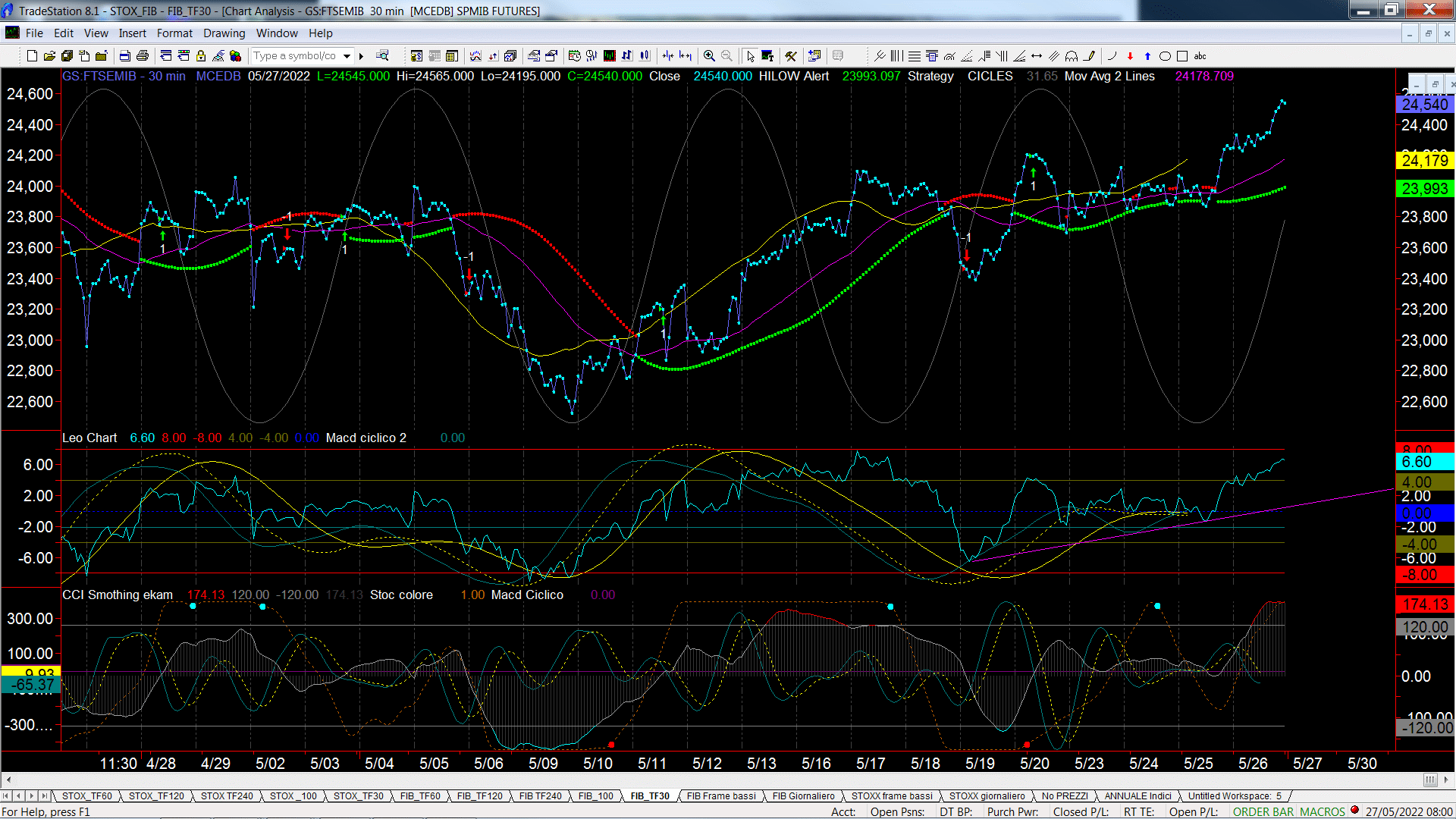
Task: Open the File menu
Action: [34, 33]
